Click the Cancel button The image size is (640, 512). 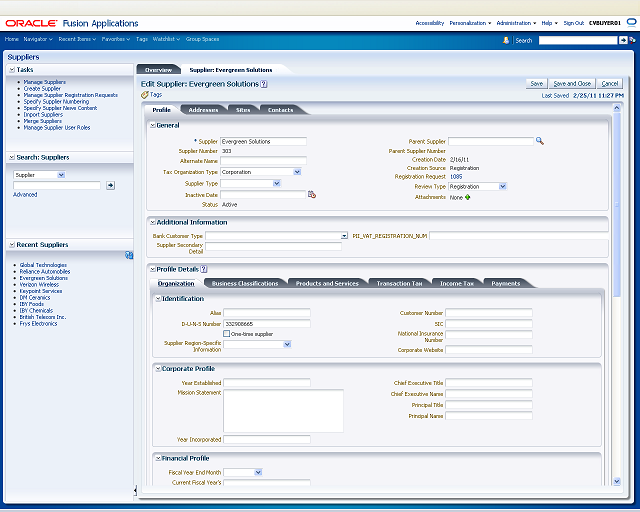[x=610, y=84]
